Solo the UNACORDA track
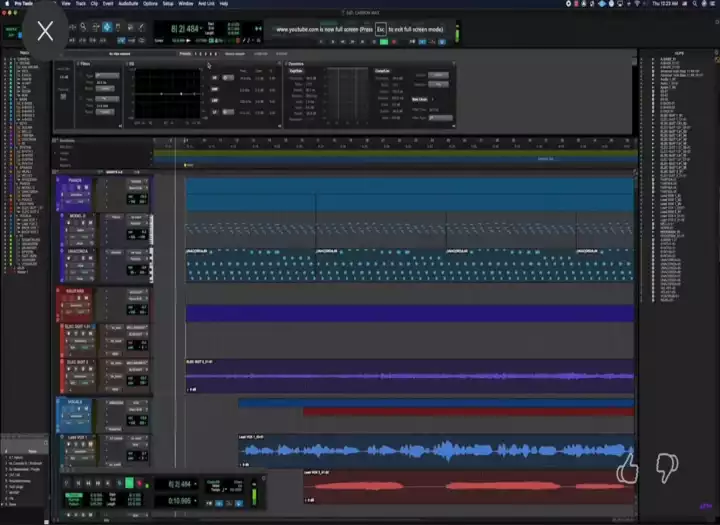The height and width of the screenshot is (525, 720). click(x=83, y=258)
